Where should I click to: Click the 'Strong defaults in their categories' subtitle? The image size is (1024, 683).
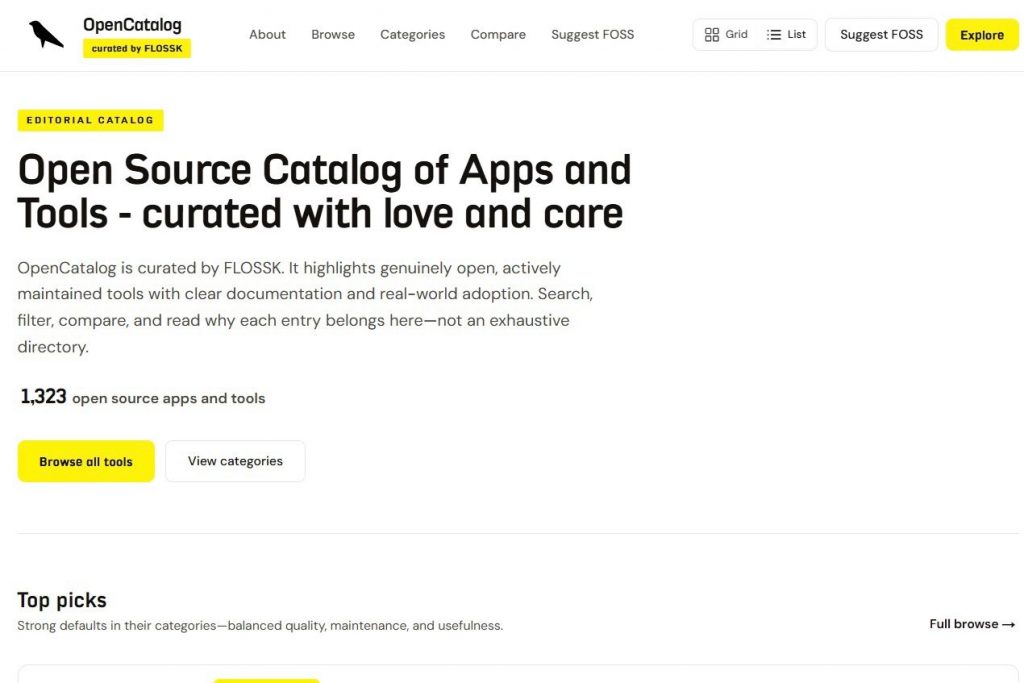click(260, 626)
